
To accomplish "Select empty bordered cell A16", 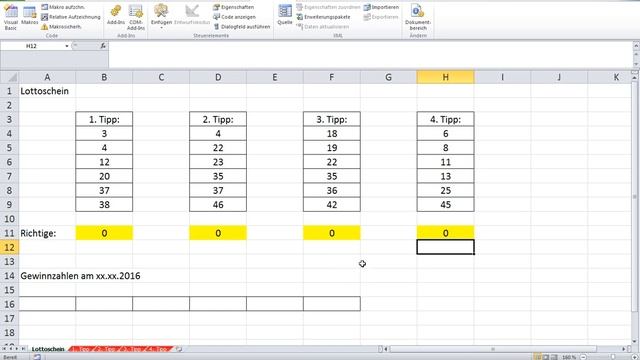I will 47,304.
